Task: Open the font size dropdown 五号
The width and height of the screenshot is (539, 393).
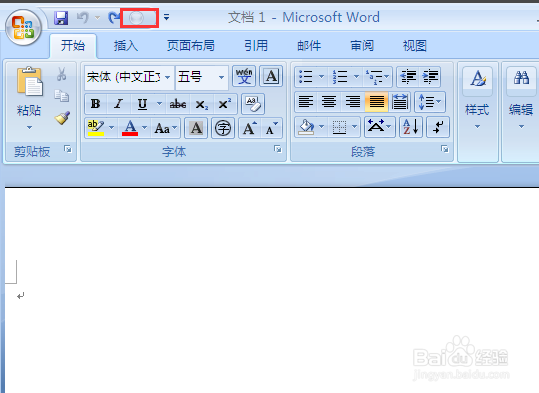Action: click(x=221, y=77)
